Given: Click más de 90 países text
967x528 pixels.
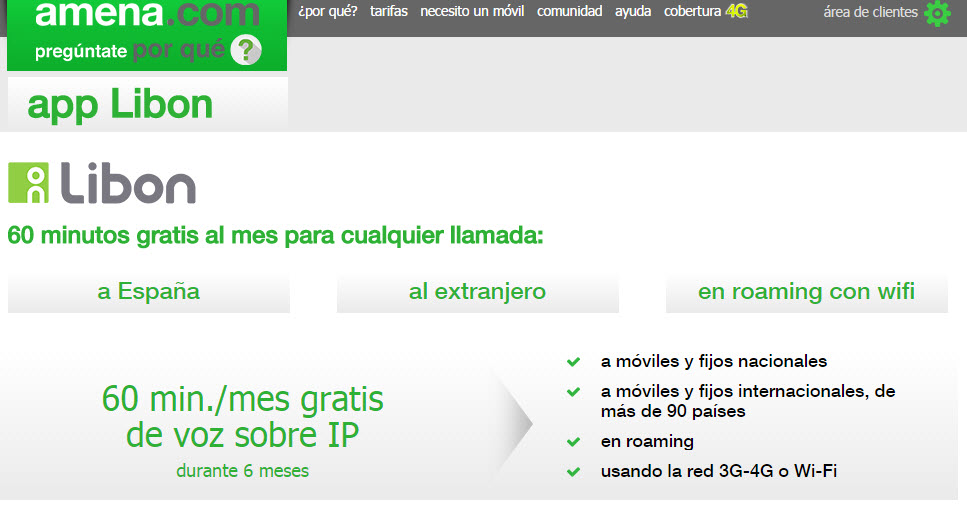Looking at the screenshot, I should click(673, 411).
